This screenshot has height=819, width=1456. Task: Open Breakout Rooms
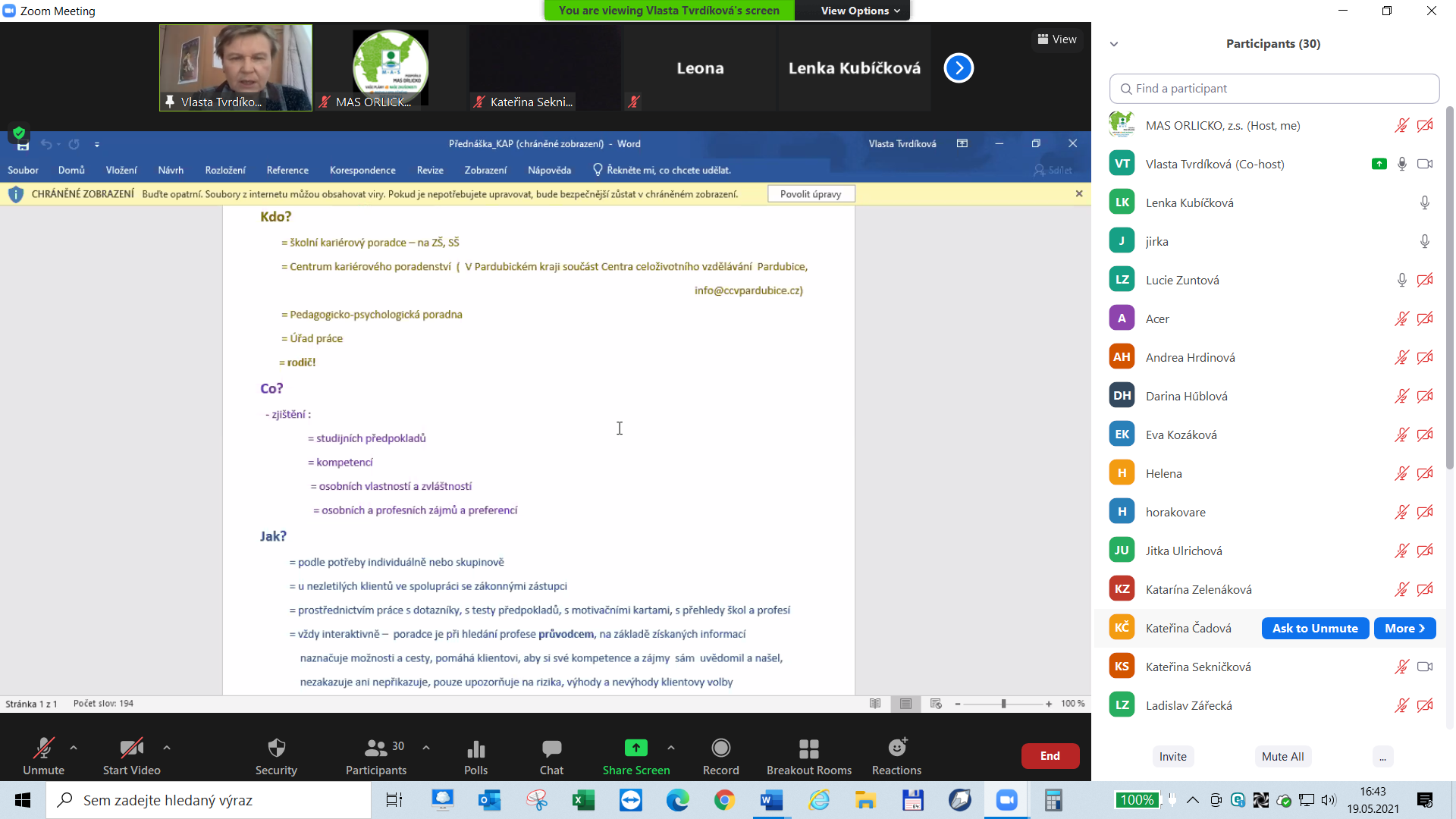tap(809, 755)
